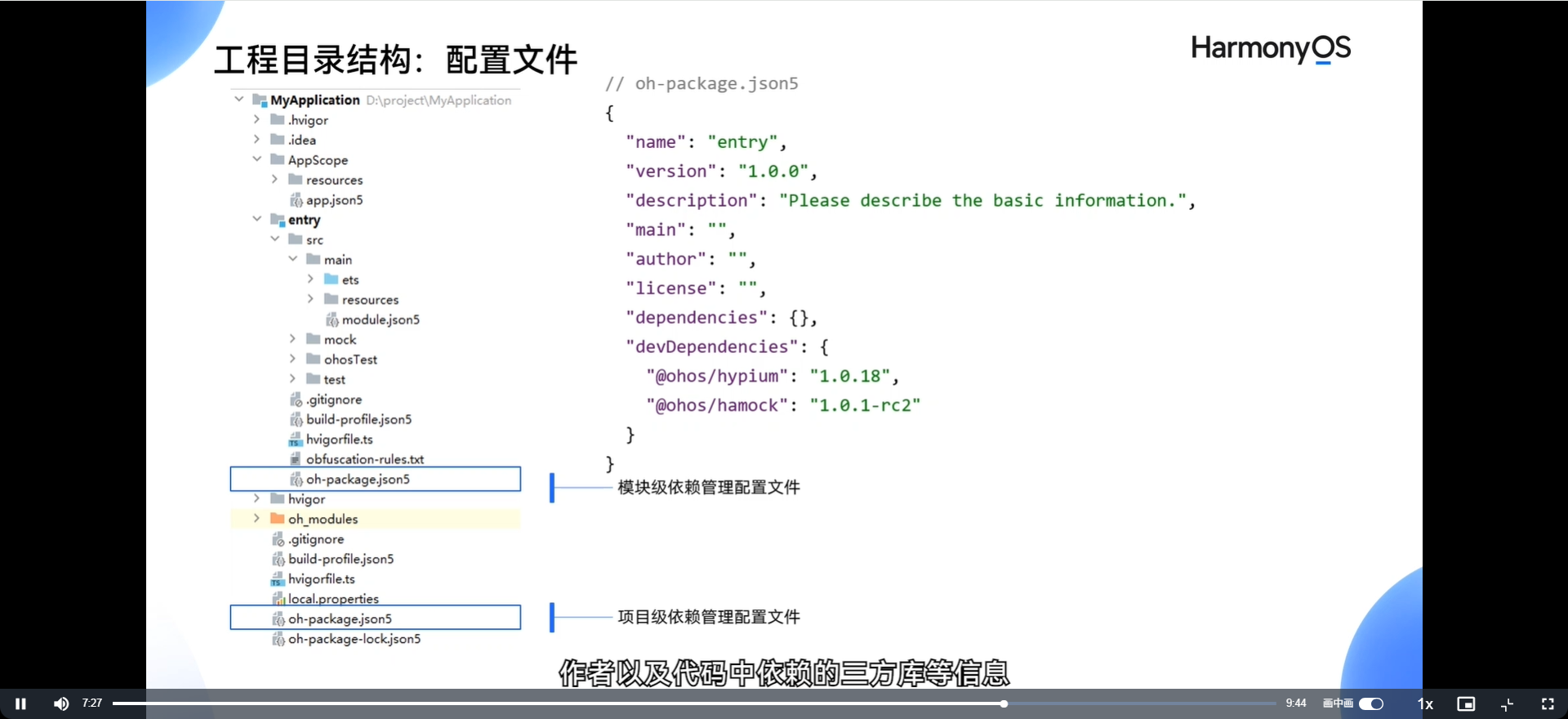Screen dimensions: 1568x719
Task: Click the test folder icon
Action: (314, 378)
